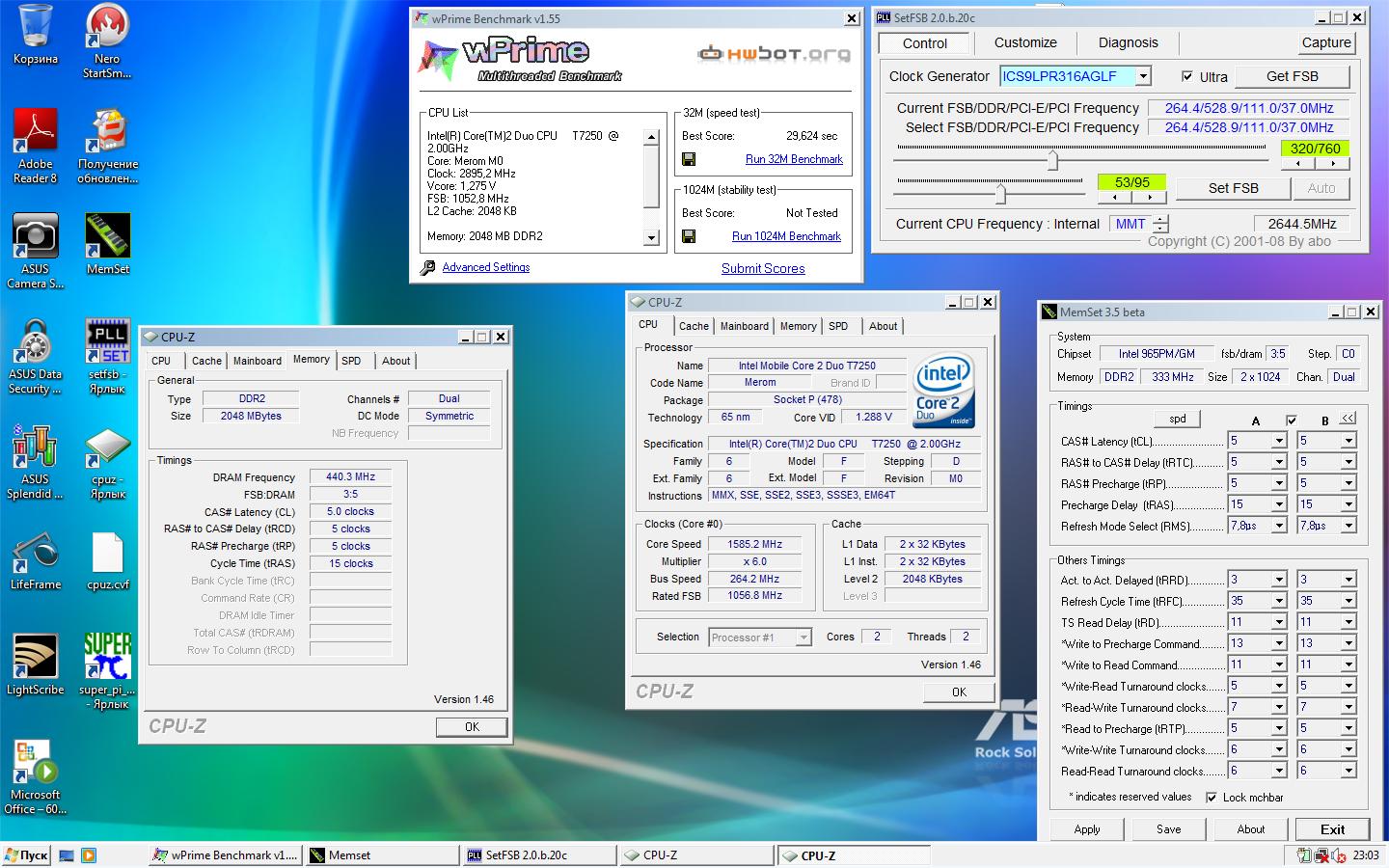Viewport: 1389px width, 868px height.
Task: Open the TS Read Delay (tRD) column B dropdown
Action: tap(1348, 622)
